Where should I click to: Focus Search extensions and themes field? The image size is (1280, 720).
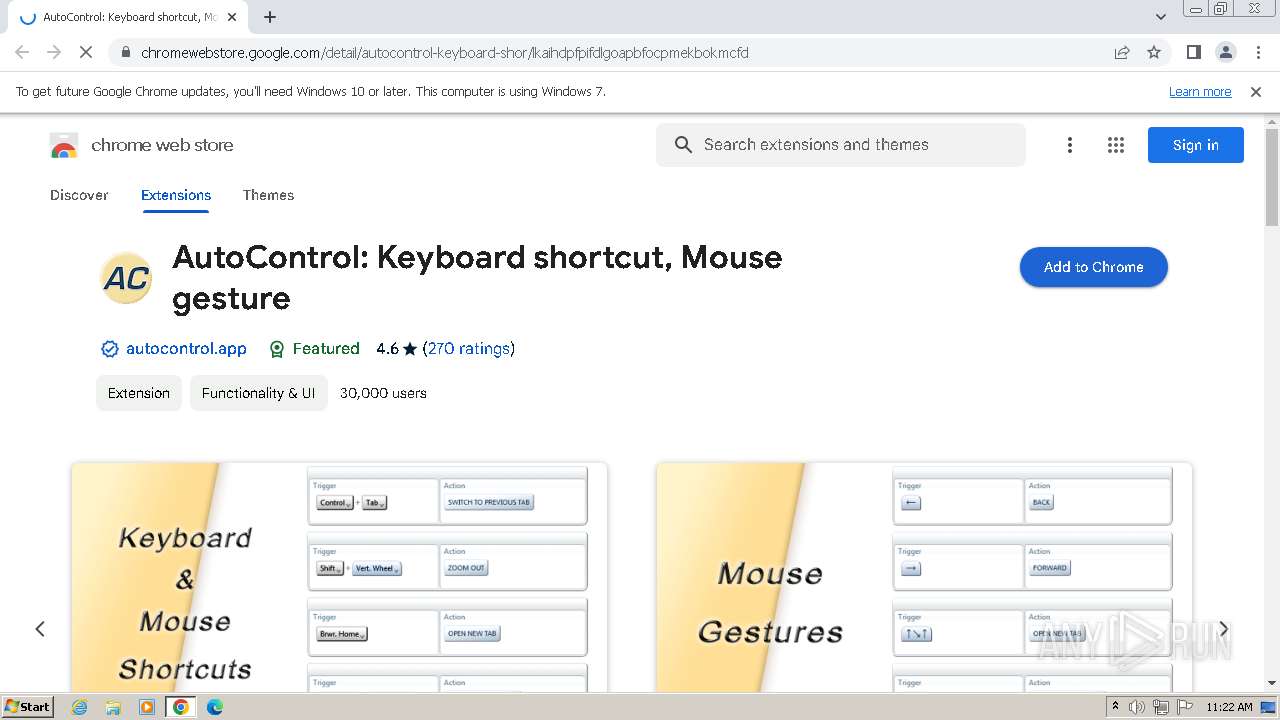click(841, 145)
